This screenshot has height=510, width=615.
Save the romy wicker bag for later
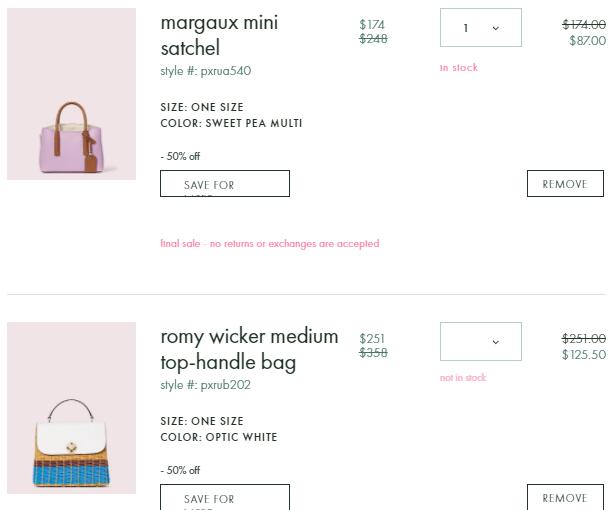tap(224, 497)
